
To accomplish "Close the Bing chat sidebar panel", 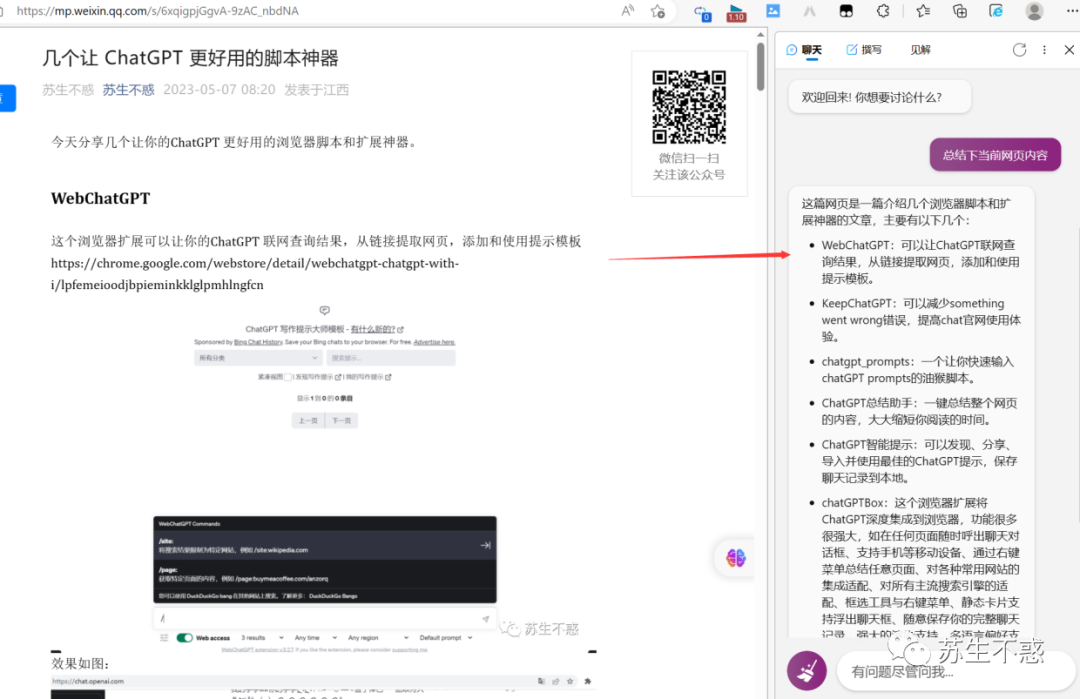I will (1069, 50).
